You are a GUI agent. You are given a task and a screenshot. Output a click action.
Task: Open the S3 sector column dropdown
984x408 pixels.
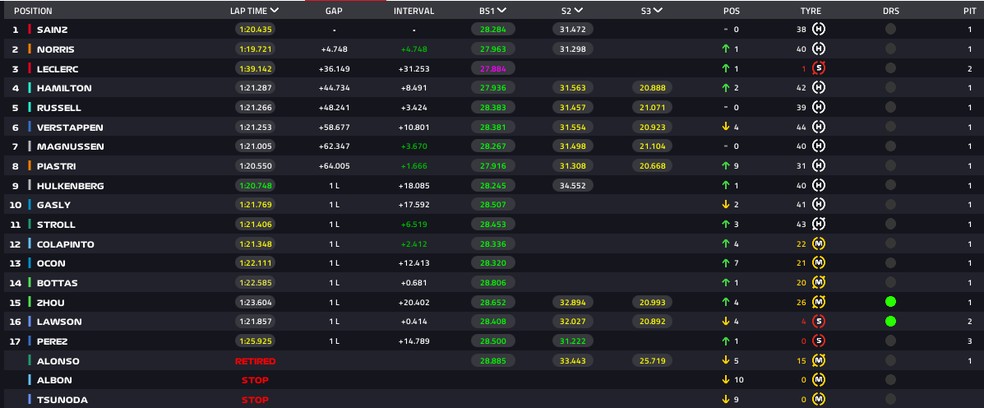click(658, 11)
